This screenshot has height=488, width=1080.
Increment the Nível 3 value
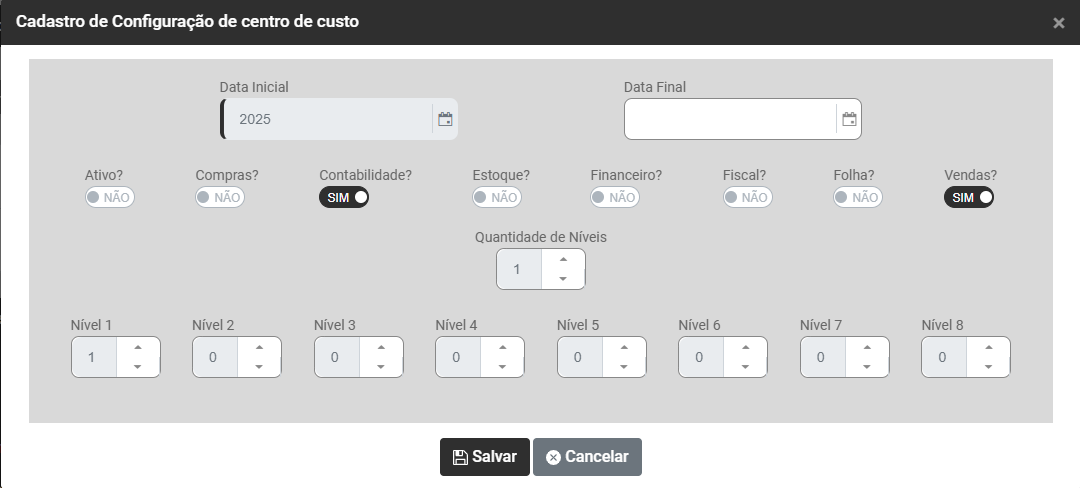[x=381, y=348]
